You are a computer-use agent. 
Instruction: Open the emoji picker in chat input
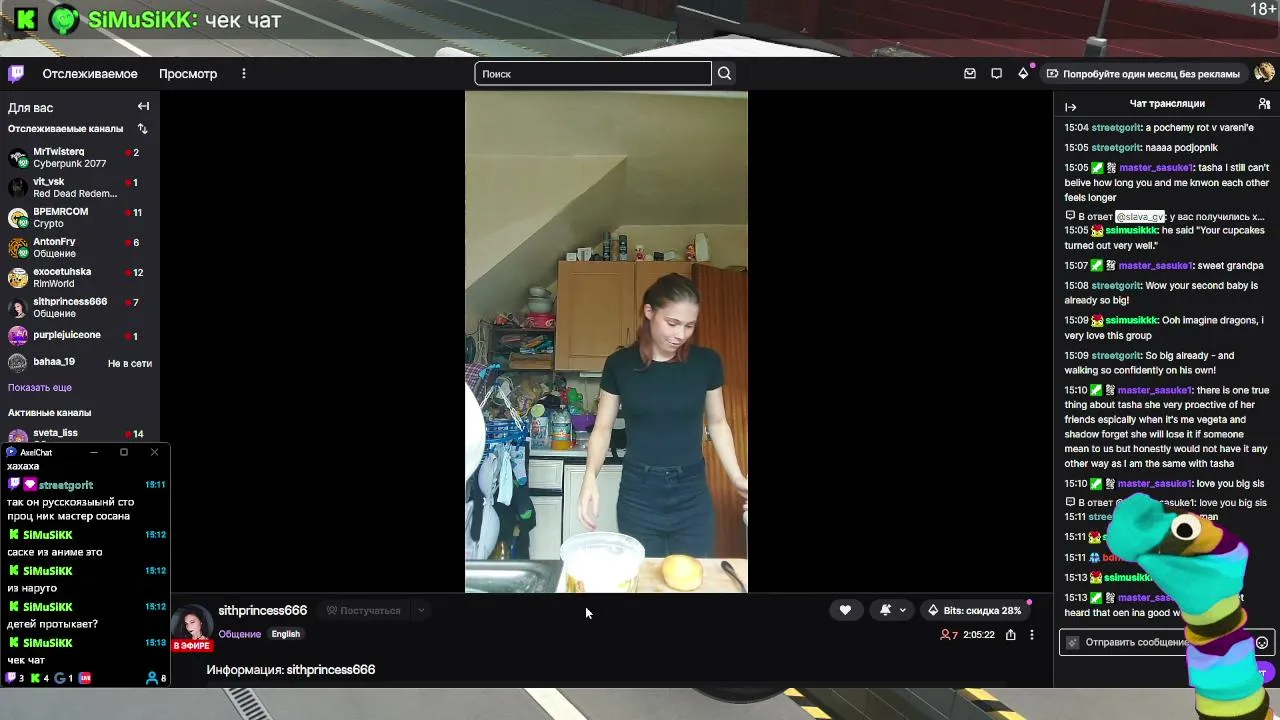1262,643
